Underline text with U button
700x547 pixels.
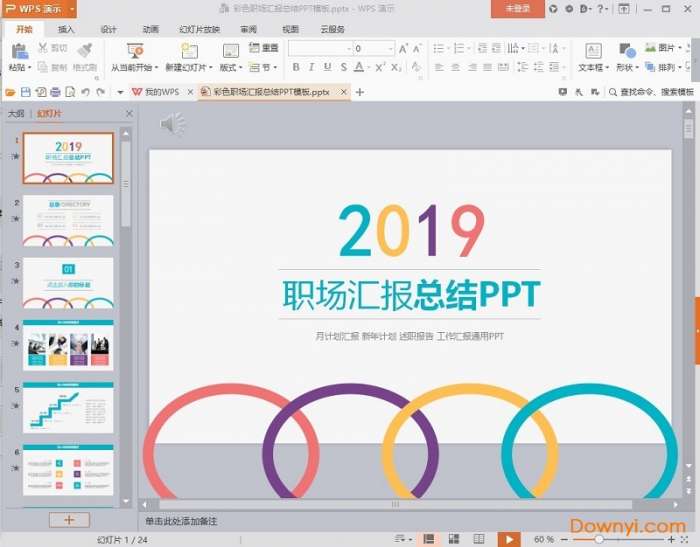point(327,67)
